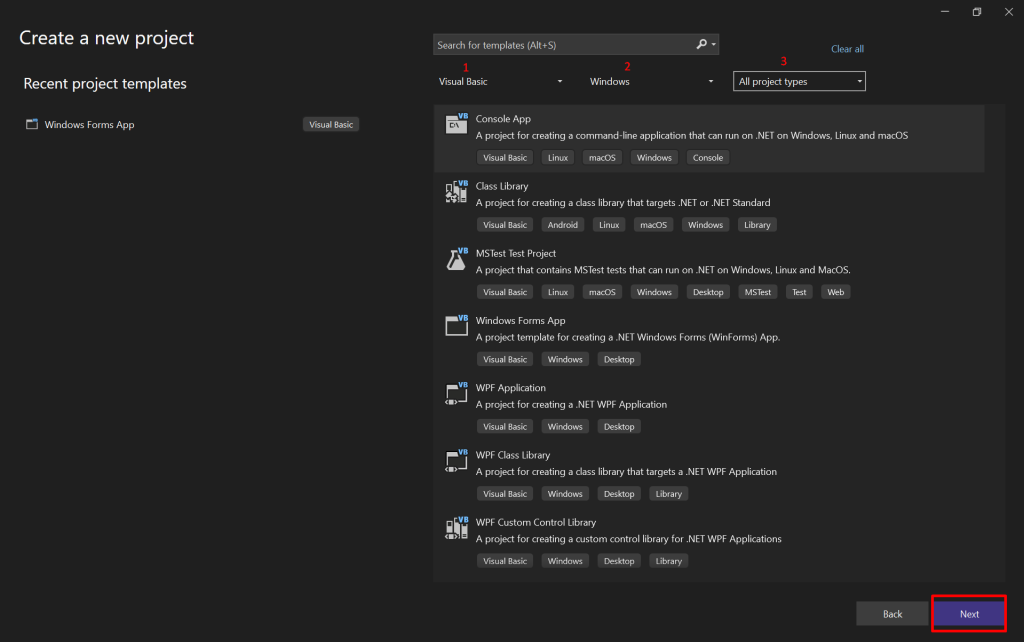This screenshot has width=1024, height=642.
Task: Click the Back button
Action: pyautogui.click(x=892, y=614)
